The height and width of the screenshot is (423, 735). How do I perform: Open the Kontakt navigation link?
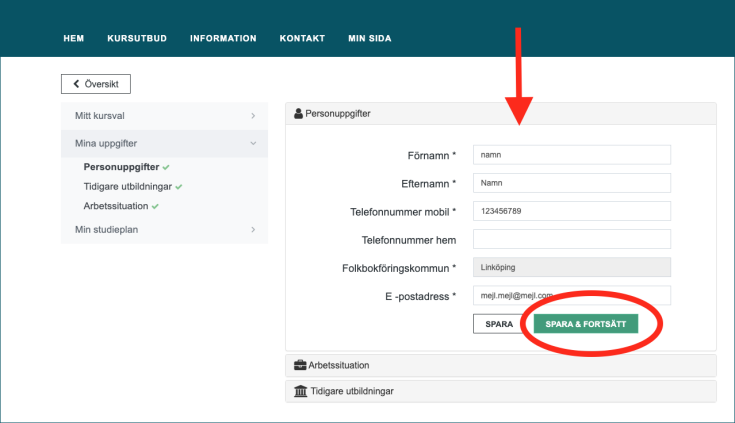[302, 38]
